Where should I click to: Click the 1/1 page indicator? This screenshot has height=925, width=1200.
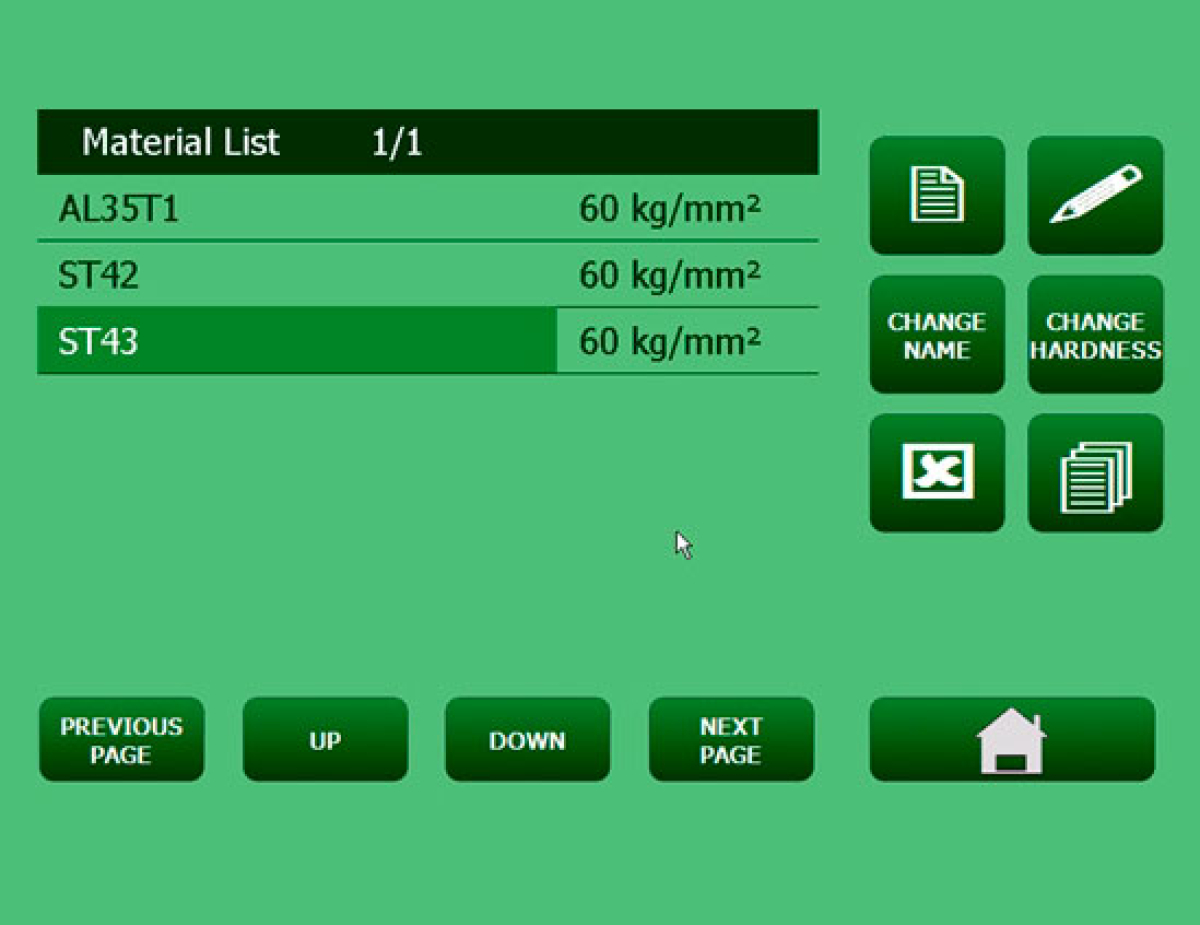click(x=397, y=142)
